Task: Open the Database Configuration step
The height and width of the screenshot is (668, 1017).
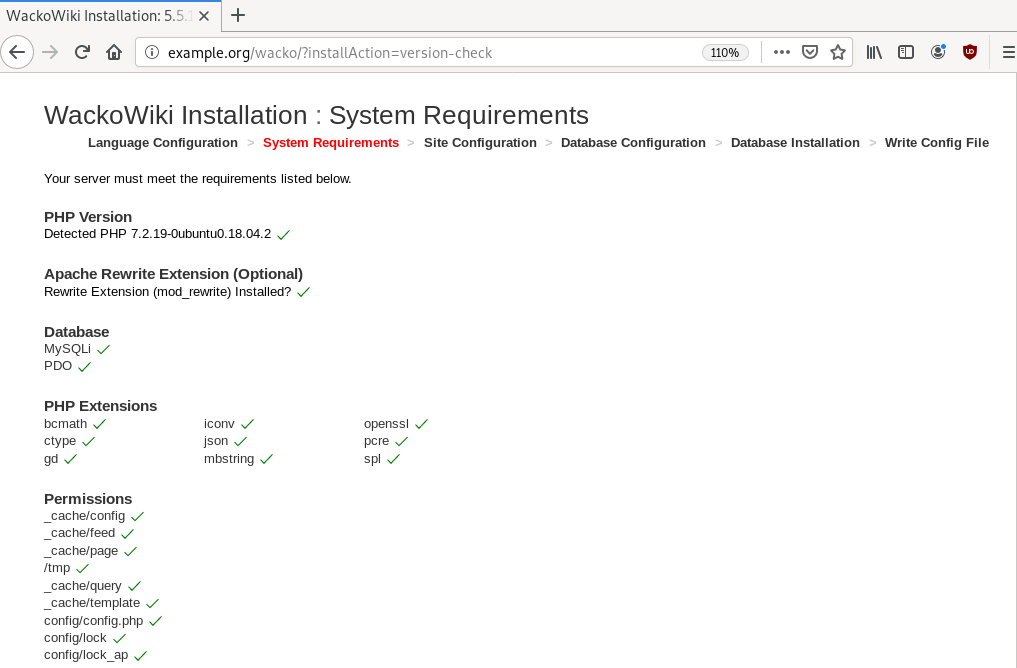Action: [x=633, y=143]
